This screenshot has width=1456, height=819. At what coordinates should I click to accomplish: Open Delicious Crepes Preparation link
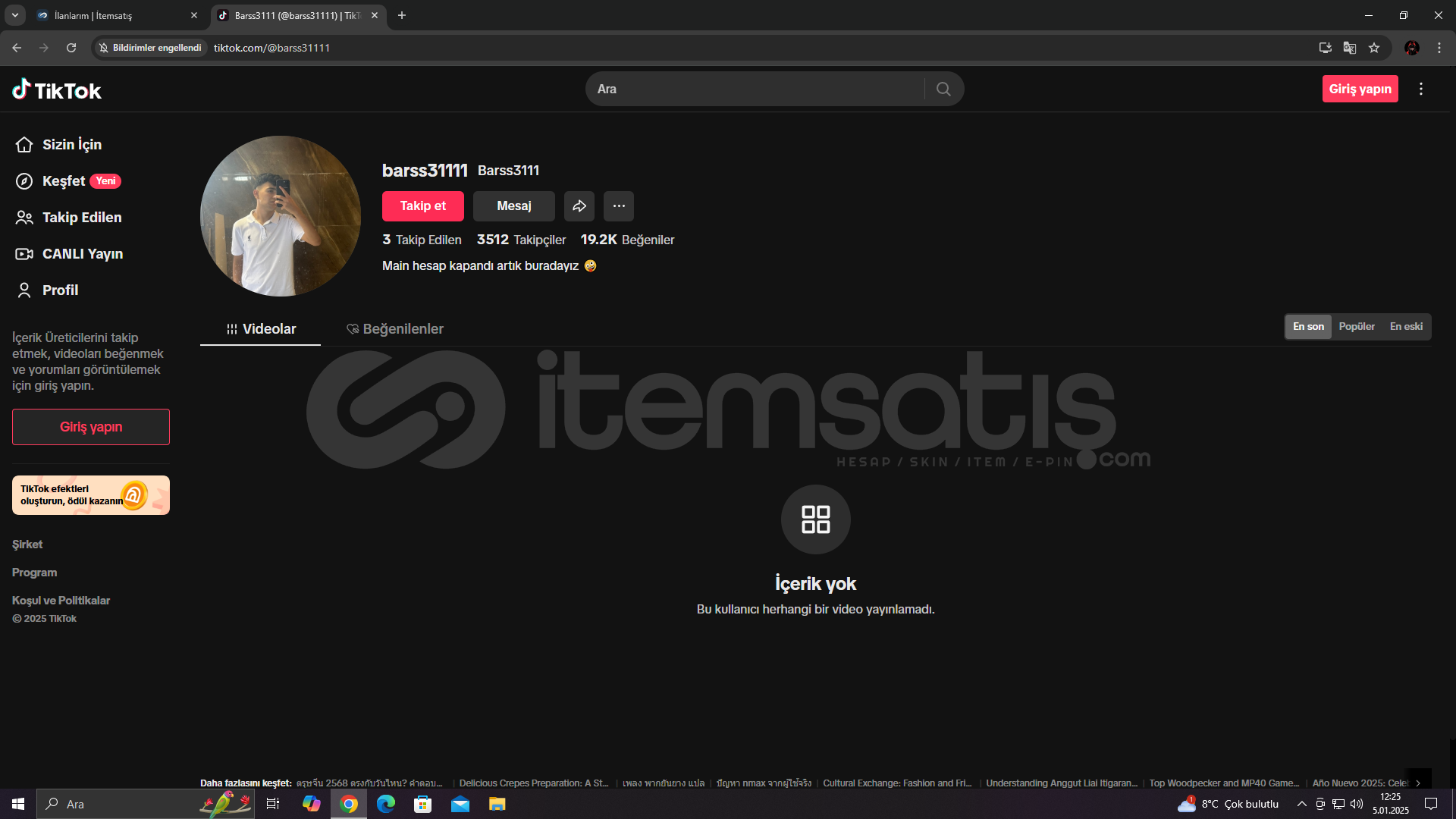click(x=534, y=783)
